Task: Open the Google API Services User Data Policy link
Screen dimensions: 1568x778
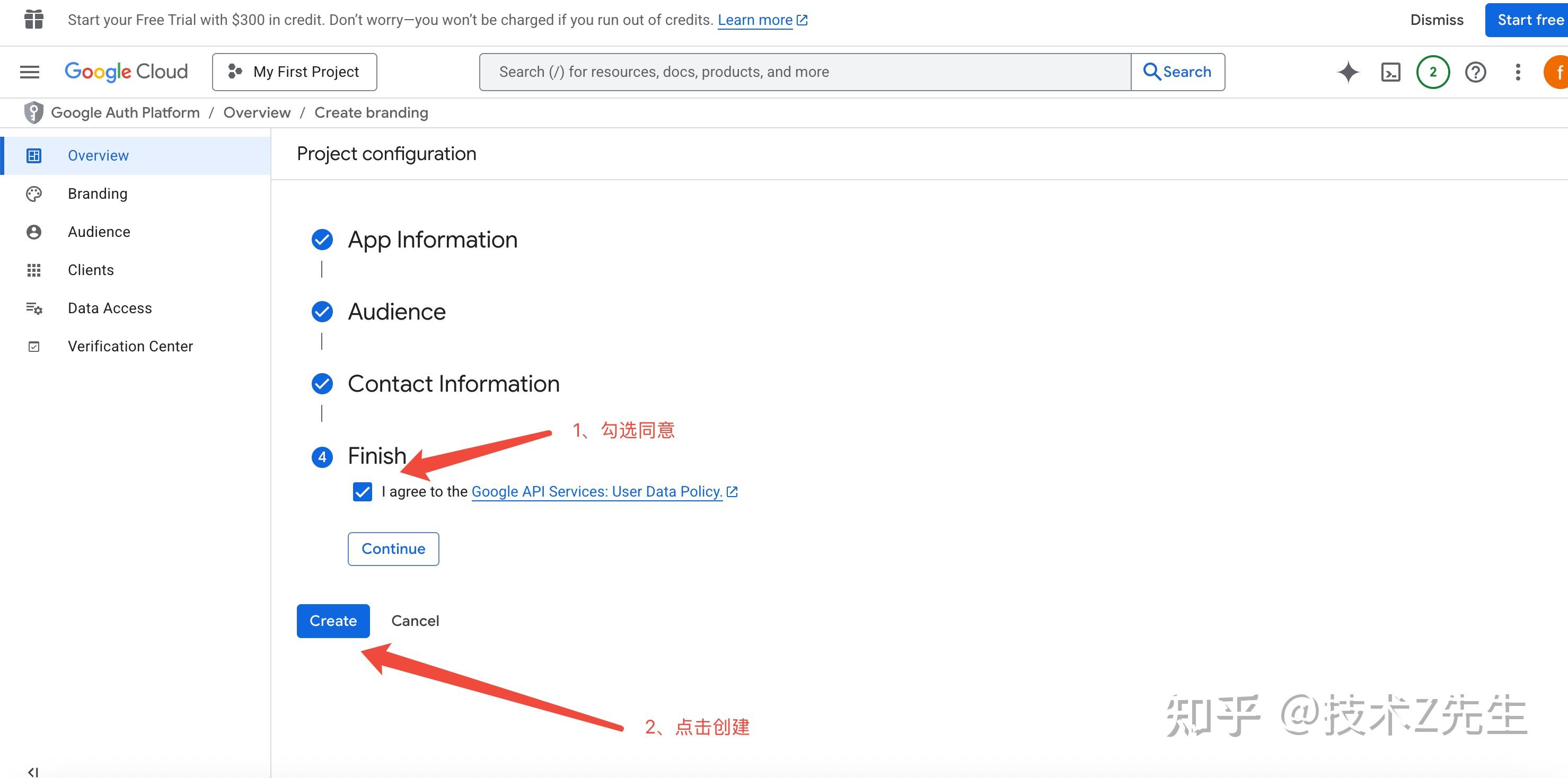Action: click(x=595, y=491)
